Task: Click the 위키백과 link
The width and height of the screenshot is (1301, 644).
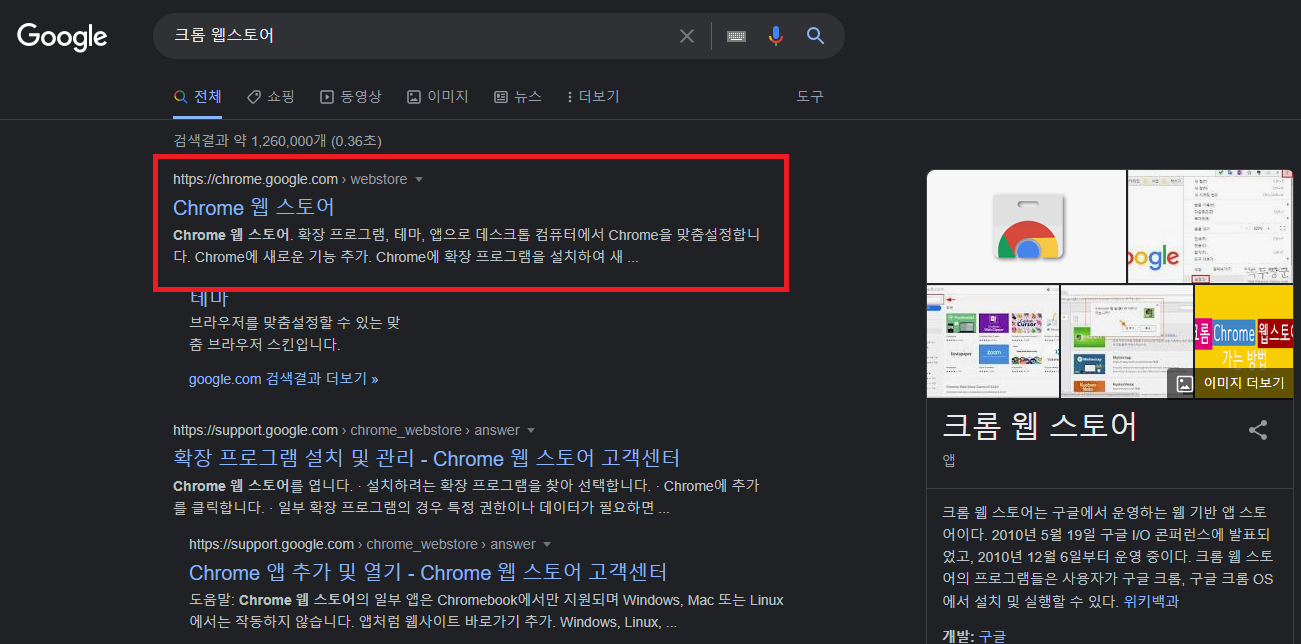Action: pyautogui.click(x=1151, y=602)
